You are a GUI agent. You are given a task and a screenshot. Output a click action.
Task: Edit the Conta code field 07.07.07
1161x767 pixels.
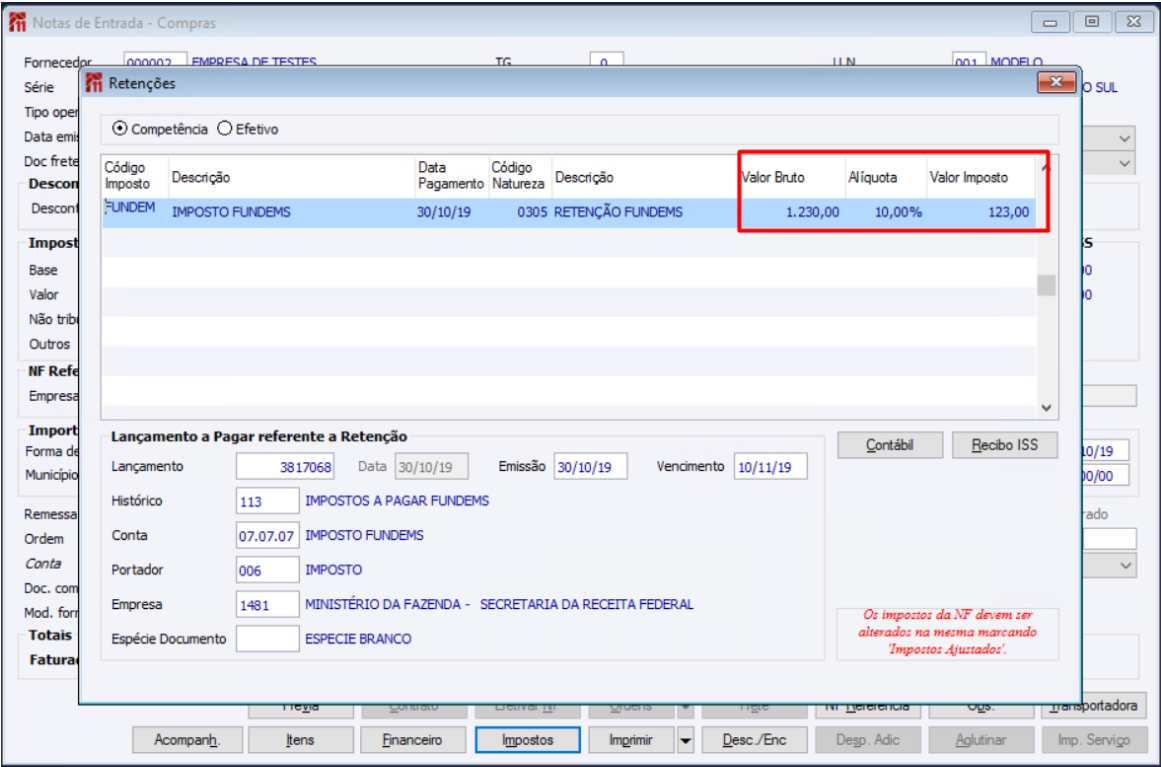267,535
